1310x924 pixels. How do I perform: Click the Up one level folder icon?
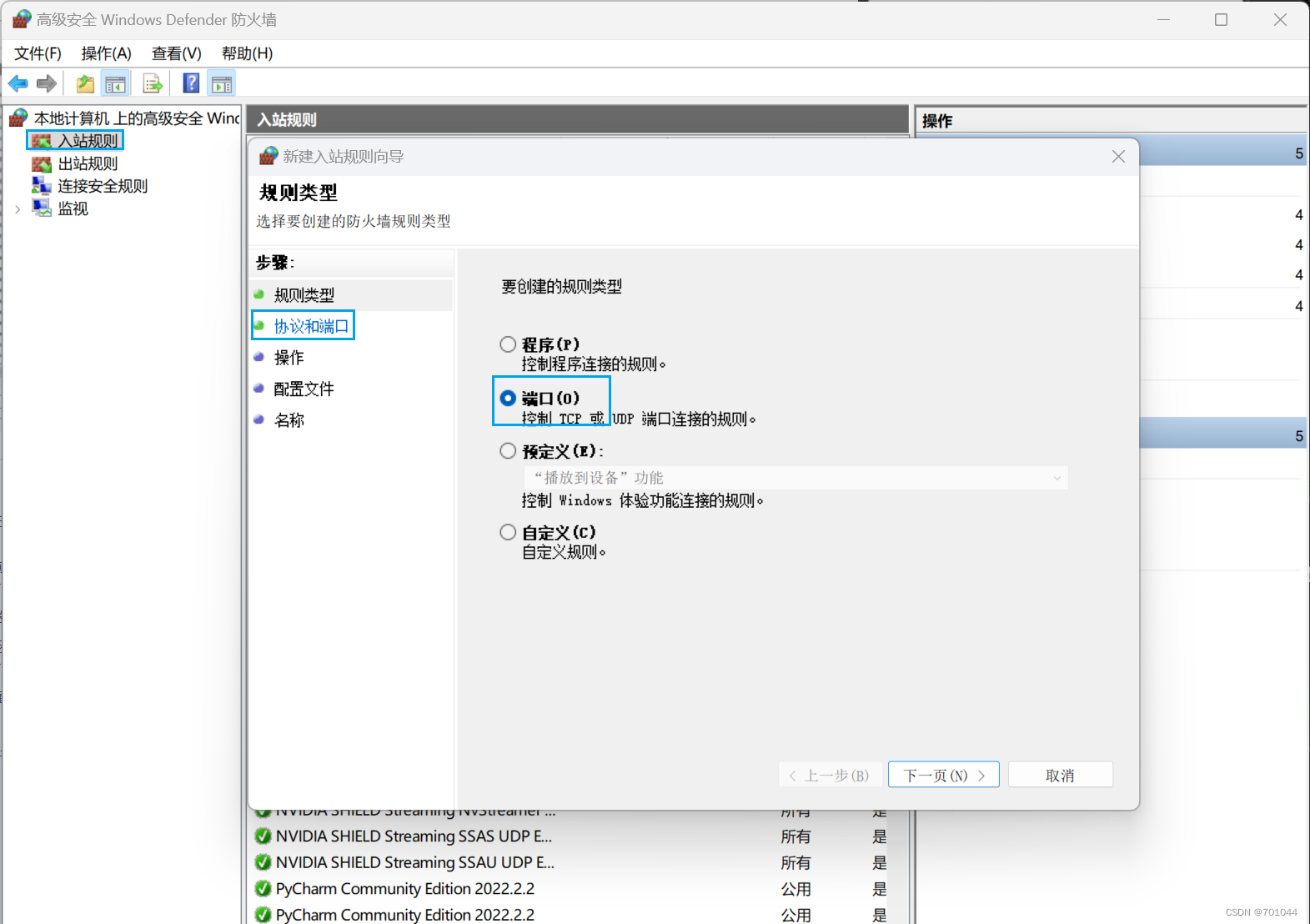pyautogui.click(x=85, y=83)
